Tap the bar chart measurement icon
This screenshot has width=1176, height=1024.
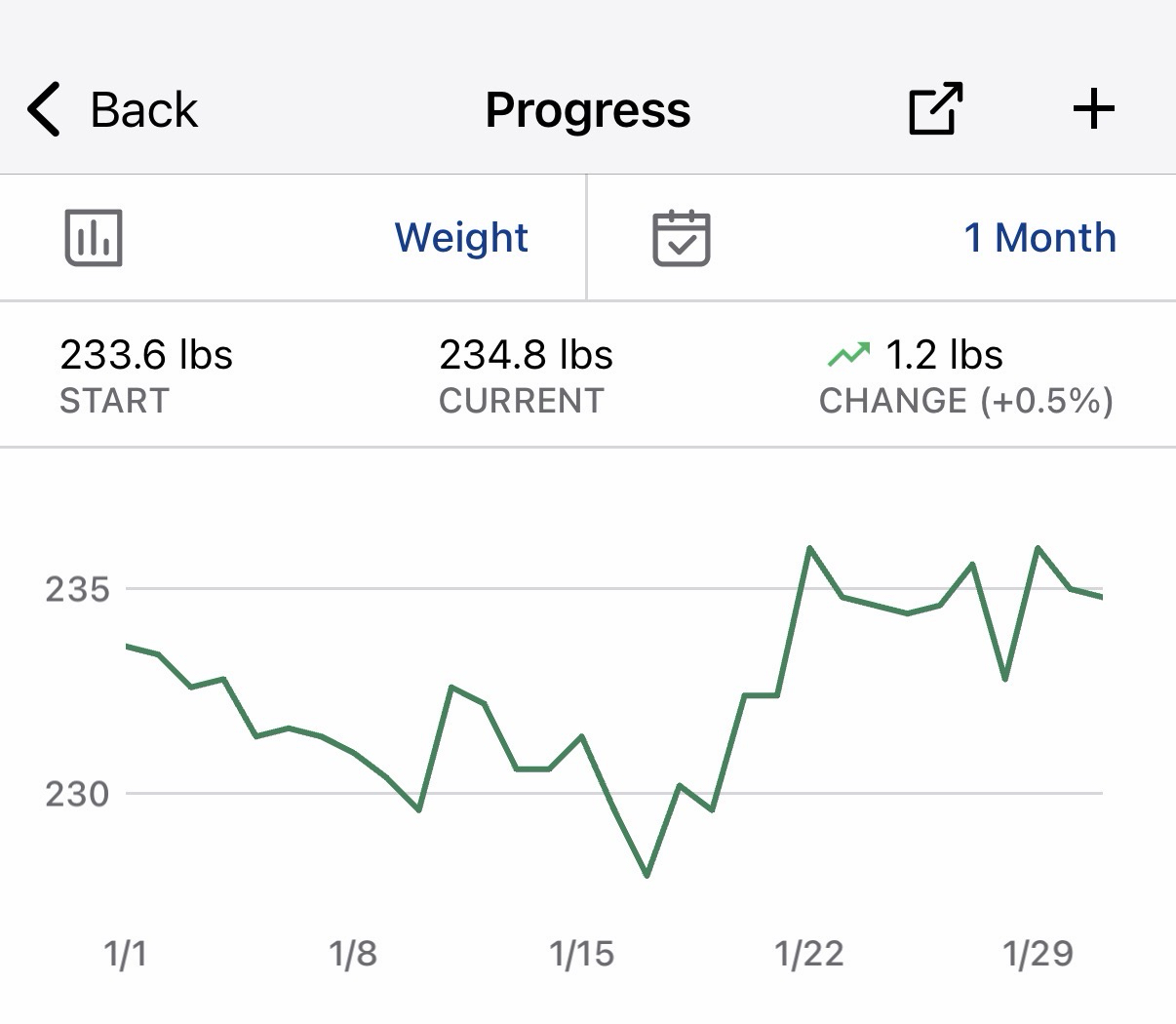point(94,237)
